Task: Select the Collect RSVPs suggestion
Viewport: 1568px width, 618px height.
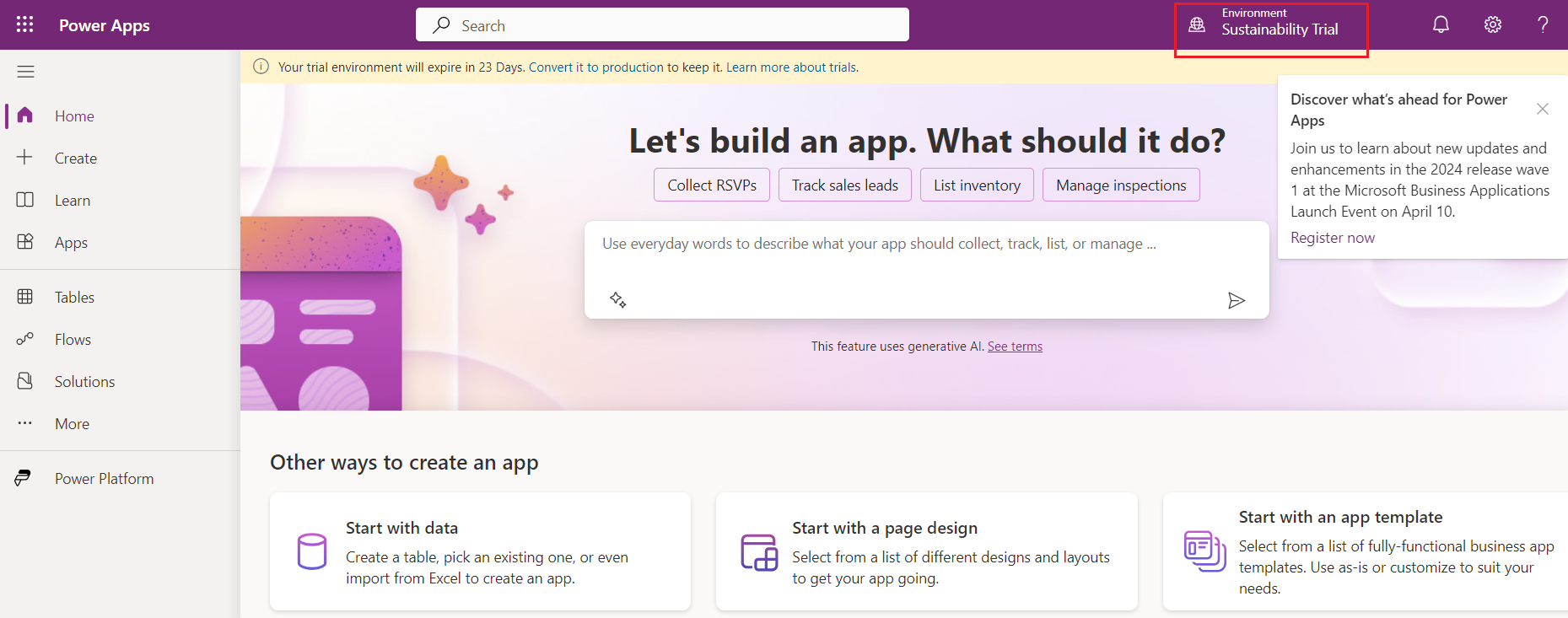Action: point(712,185)
